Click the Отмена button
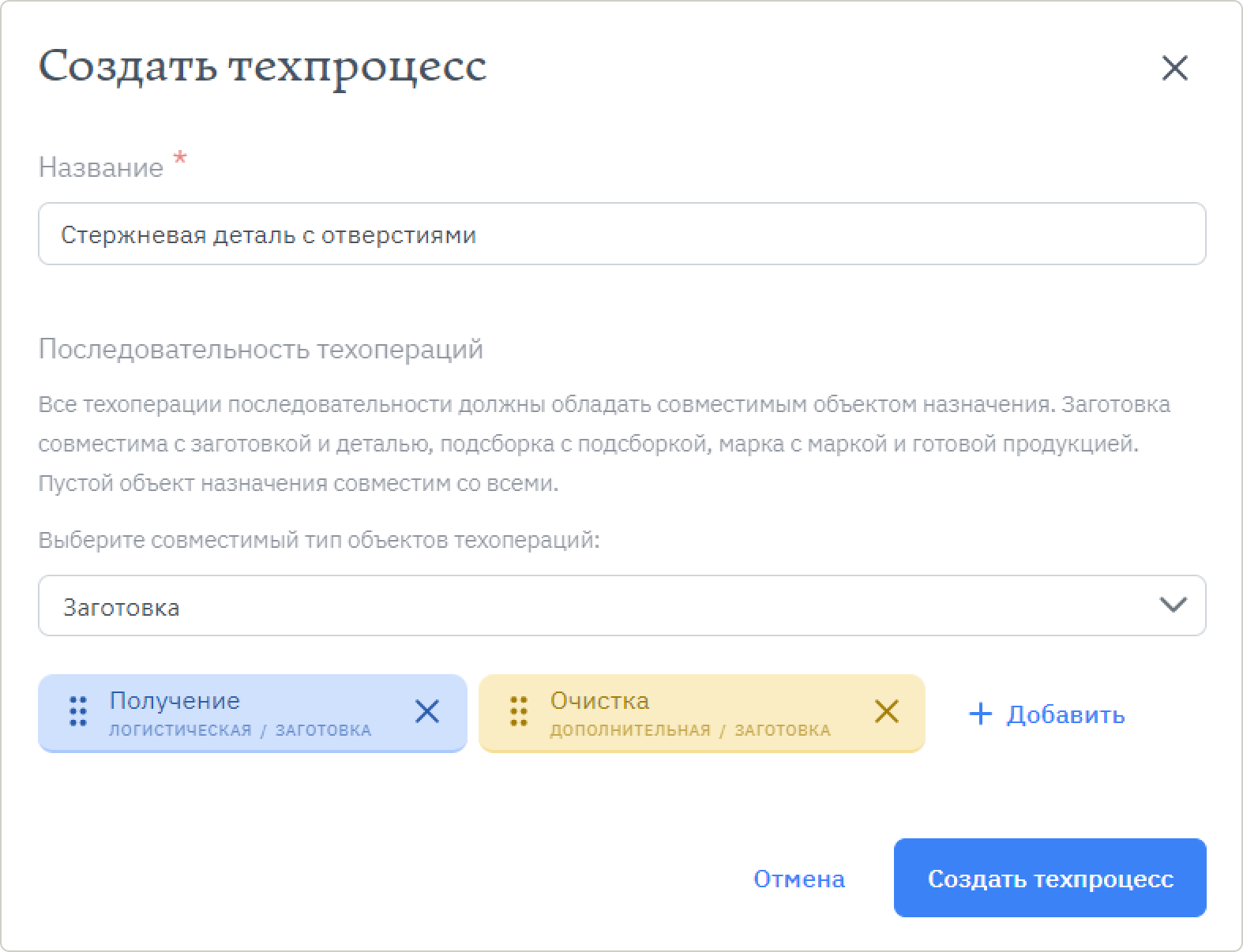This screenshot has height=952, width=1243. [799, 879]
